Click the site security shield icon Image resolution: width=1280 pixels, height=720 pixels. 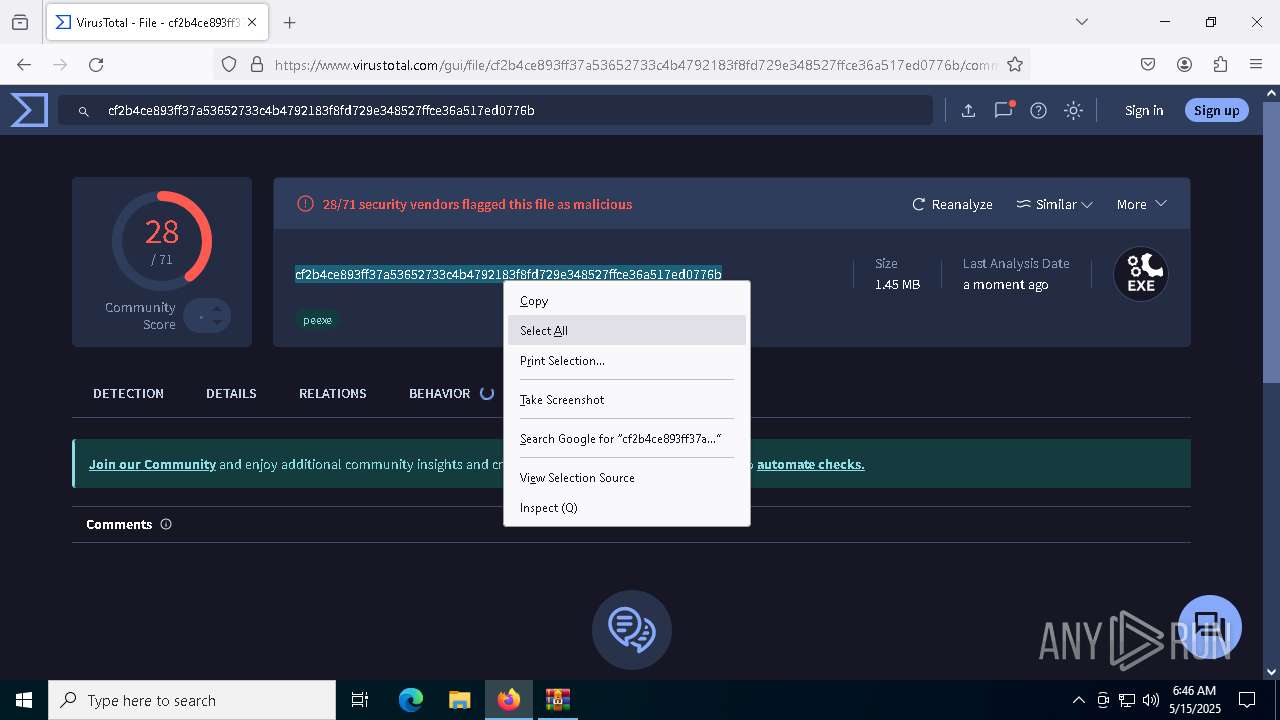point(229,64)
